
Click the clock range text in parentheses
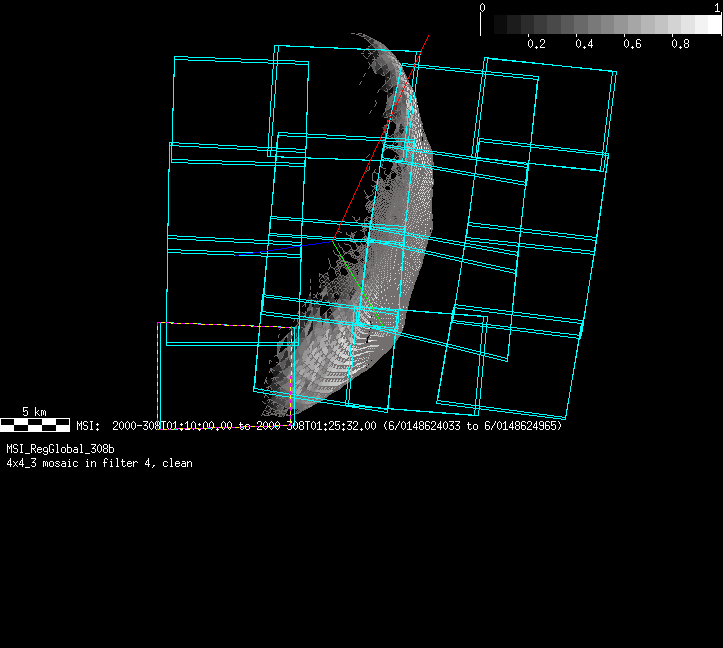473,426
